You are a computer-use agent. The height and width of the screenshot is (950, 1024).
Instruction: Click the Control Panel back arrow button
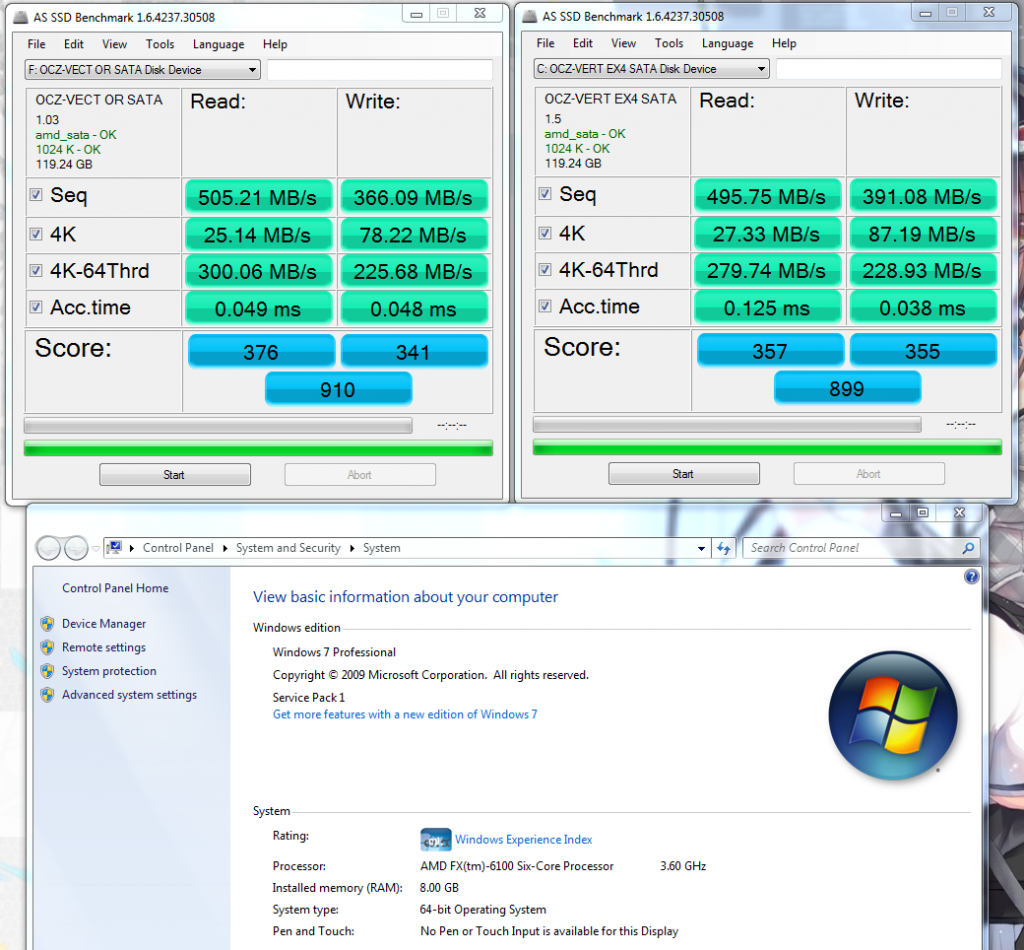[49, 548]
